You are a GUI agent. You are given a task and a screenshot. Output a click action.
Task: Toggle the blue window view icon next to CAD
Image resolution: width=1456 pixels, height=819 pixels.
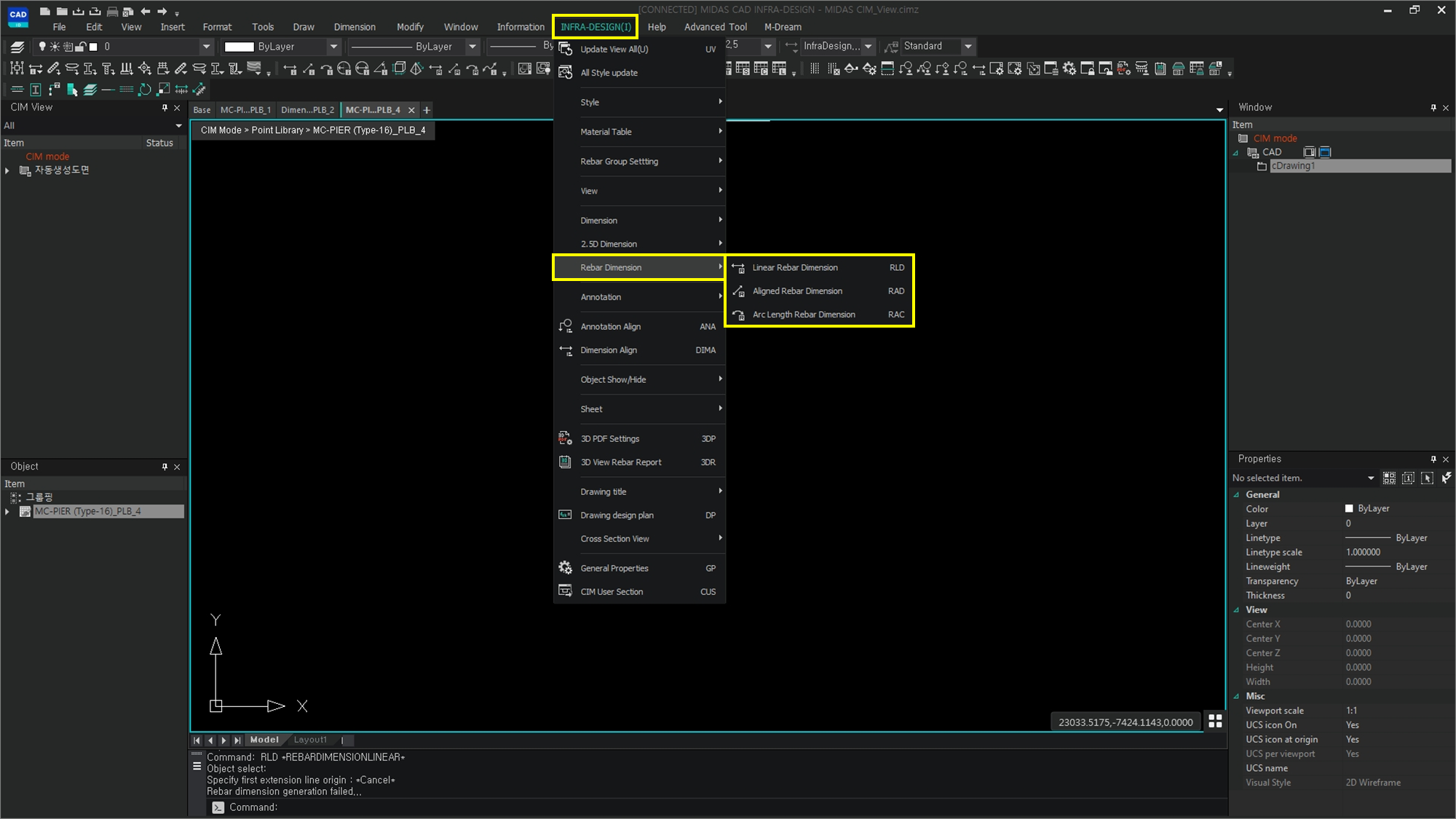tap(1325, 152)
